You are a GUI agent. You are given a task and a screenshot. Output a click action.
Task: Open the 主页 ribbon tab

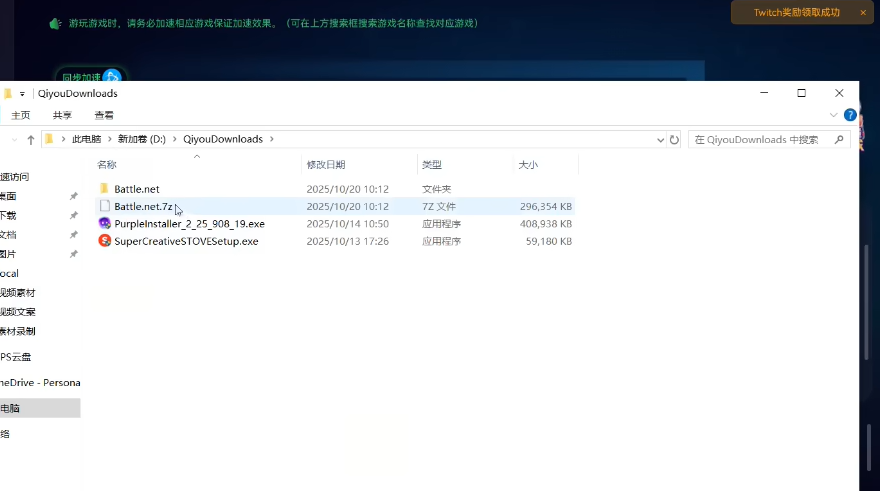[21, 115]
